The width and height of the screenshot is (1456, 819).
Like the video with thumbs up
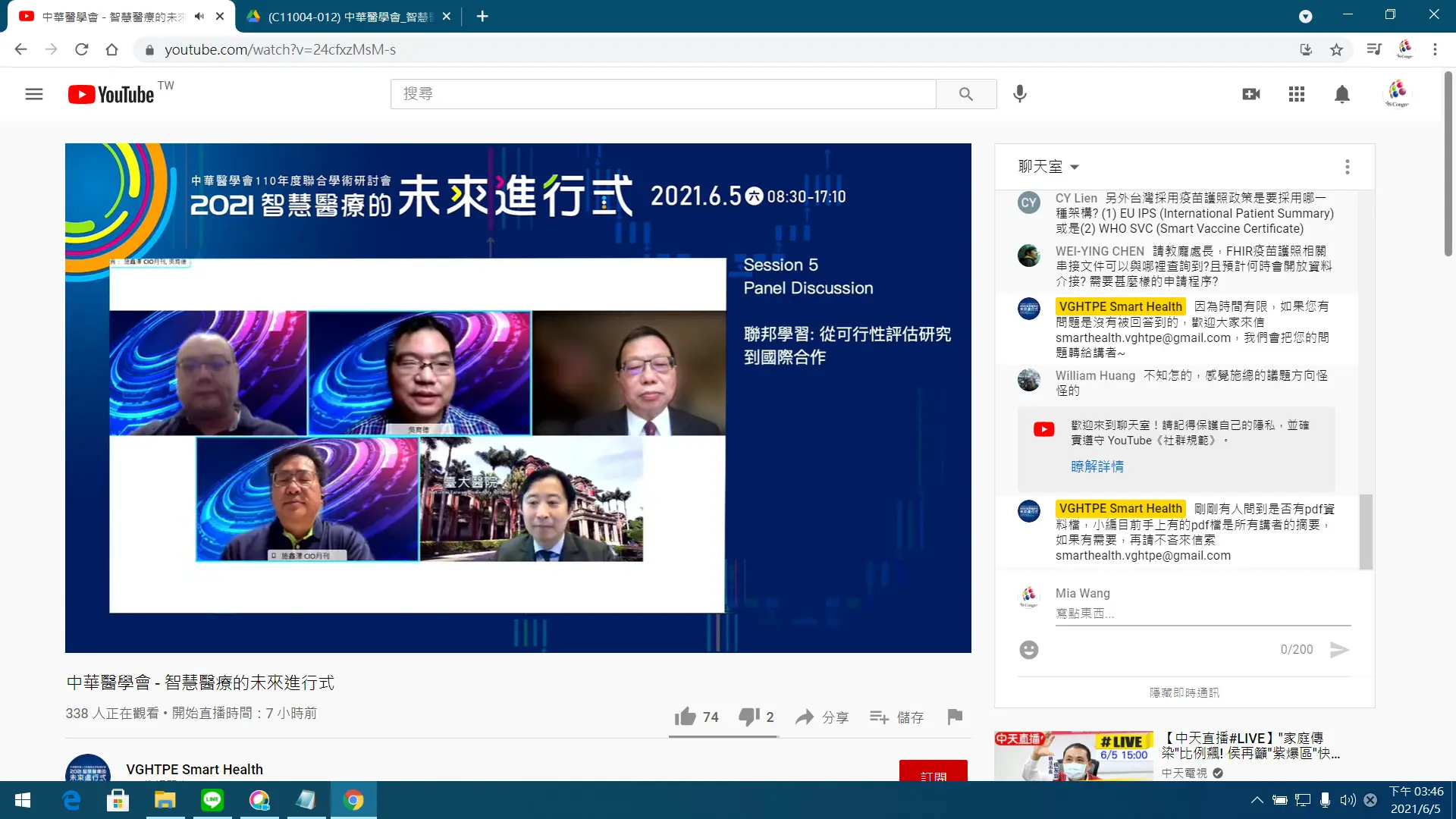point(686,717)
